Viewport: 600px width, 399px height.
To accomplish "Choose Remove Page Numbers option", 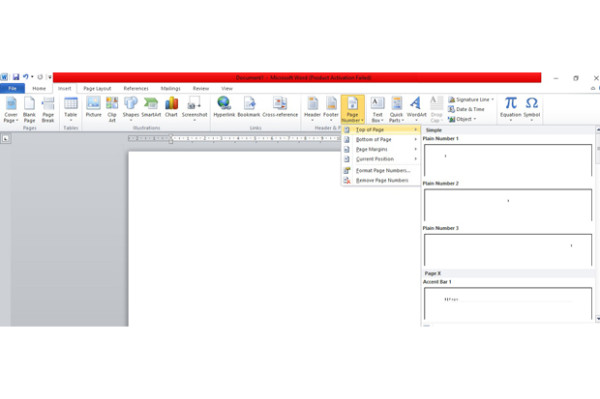I will click(x=381, y=180).
